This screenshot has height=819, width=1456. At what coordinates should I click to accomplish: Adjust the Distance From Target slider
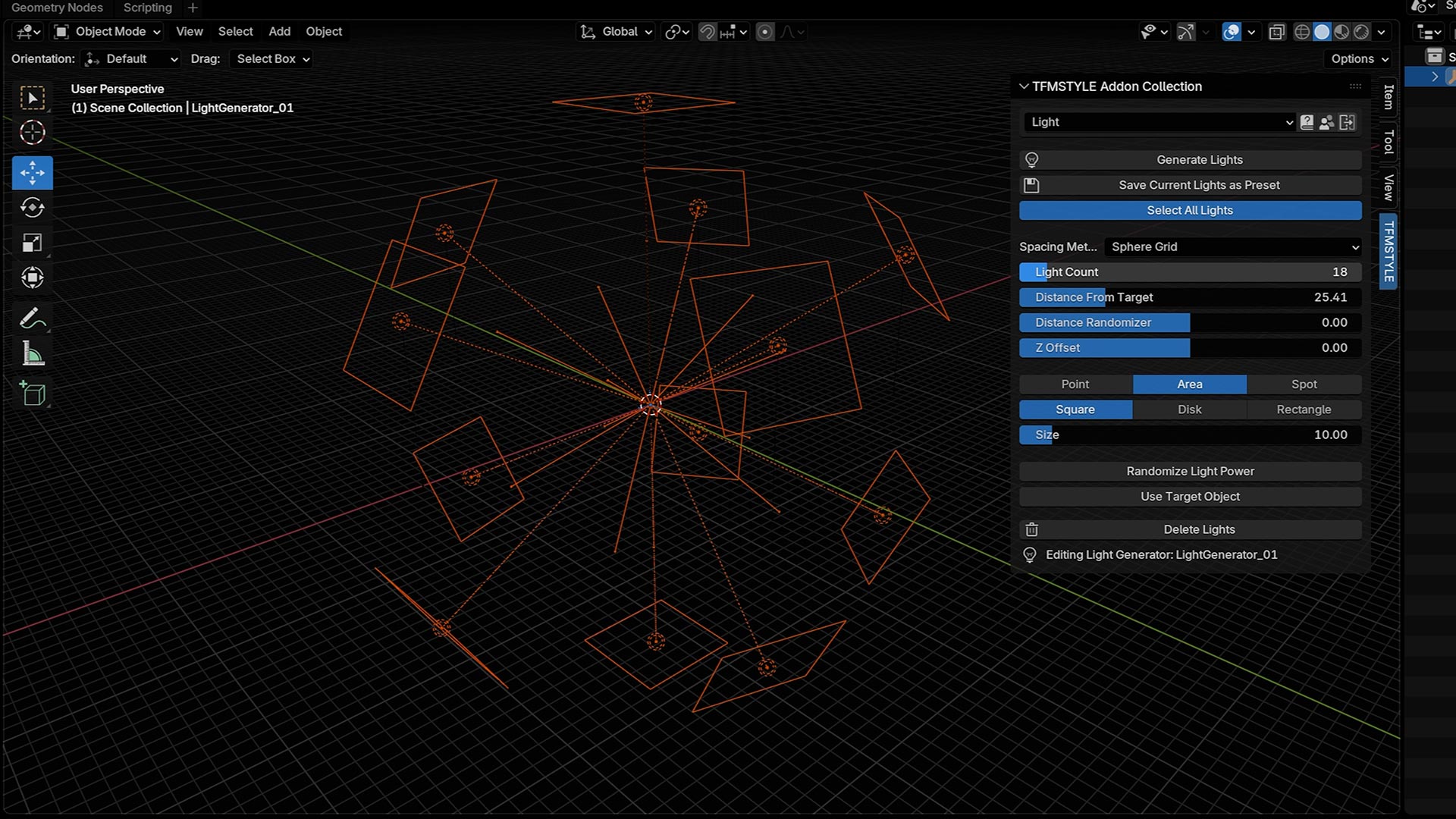(x=1189, y=297)
